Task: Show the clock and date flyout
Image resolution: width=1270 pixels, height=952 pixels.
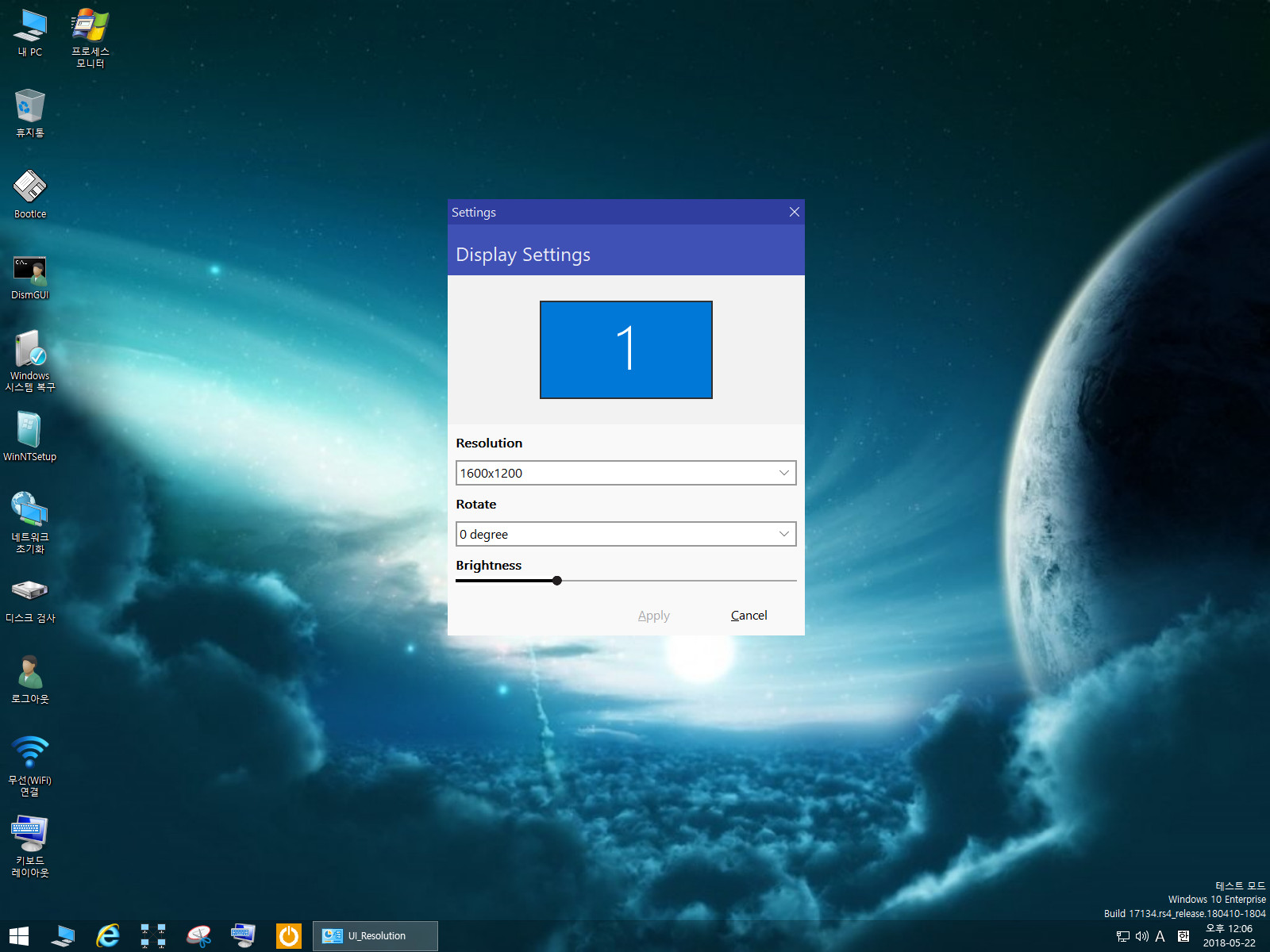Action: [x=1230, y=936]
